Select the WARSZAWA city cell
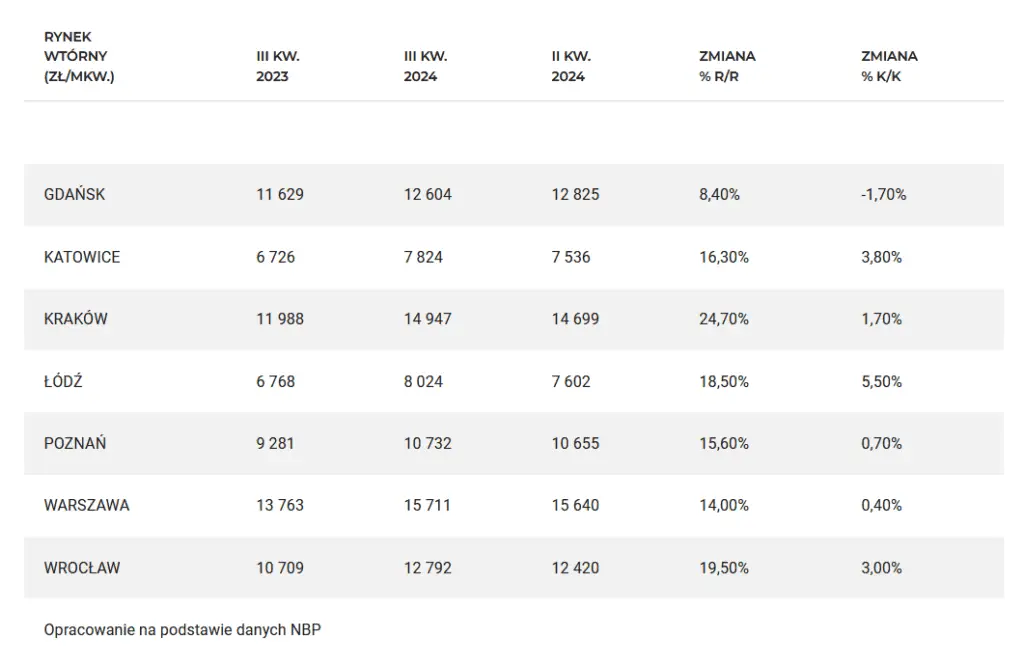The image size is (1024, 667). click(x=87, y=505)
